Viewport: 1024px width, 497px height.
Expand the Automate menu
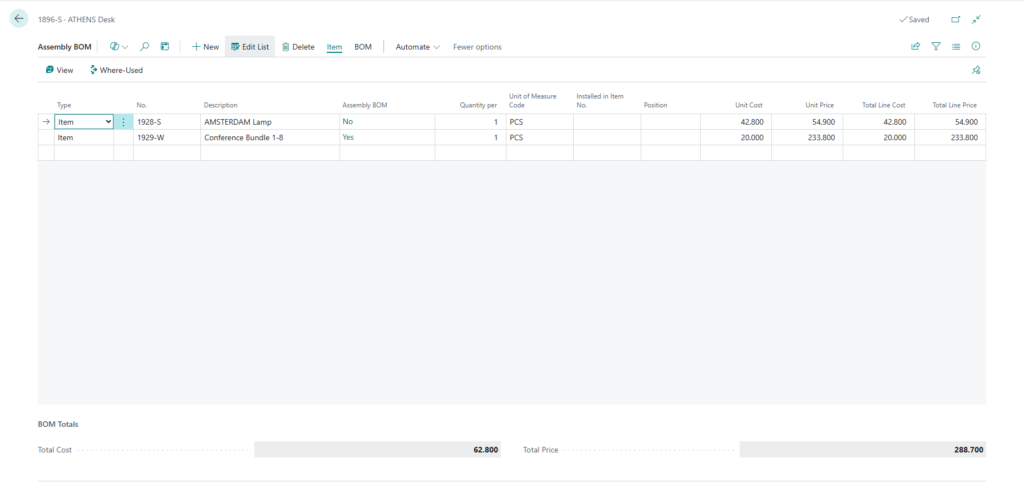pos(417,47)
